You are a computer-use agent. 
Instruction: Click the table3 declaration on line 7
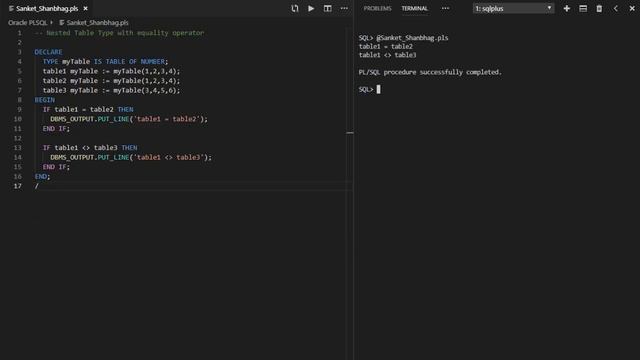[x=111, y=90]
